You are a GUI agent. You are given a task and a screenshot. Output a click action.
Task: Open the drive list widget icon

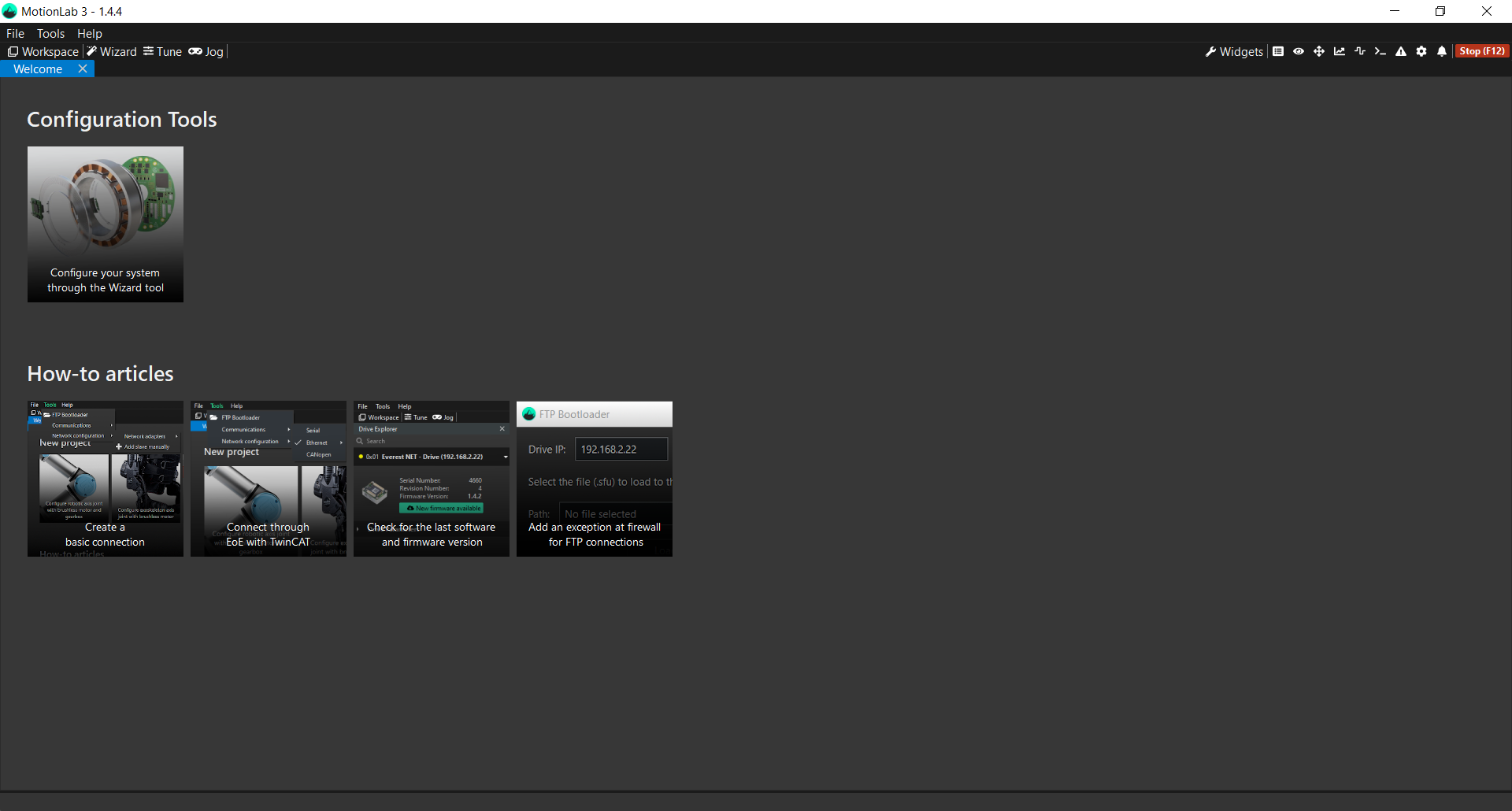(1278, 52)
